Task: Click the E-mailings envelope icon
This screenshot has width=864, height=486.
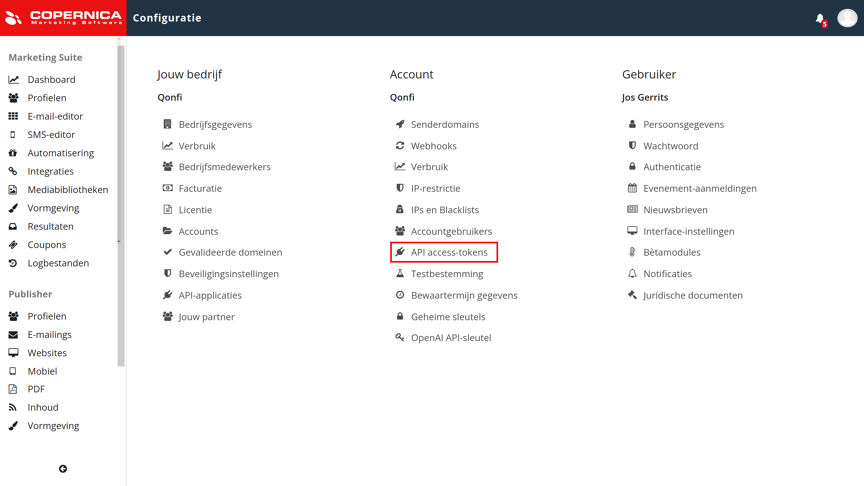Action: point(13,334)
